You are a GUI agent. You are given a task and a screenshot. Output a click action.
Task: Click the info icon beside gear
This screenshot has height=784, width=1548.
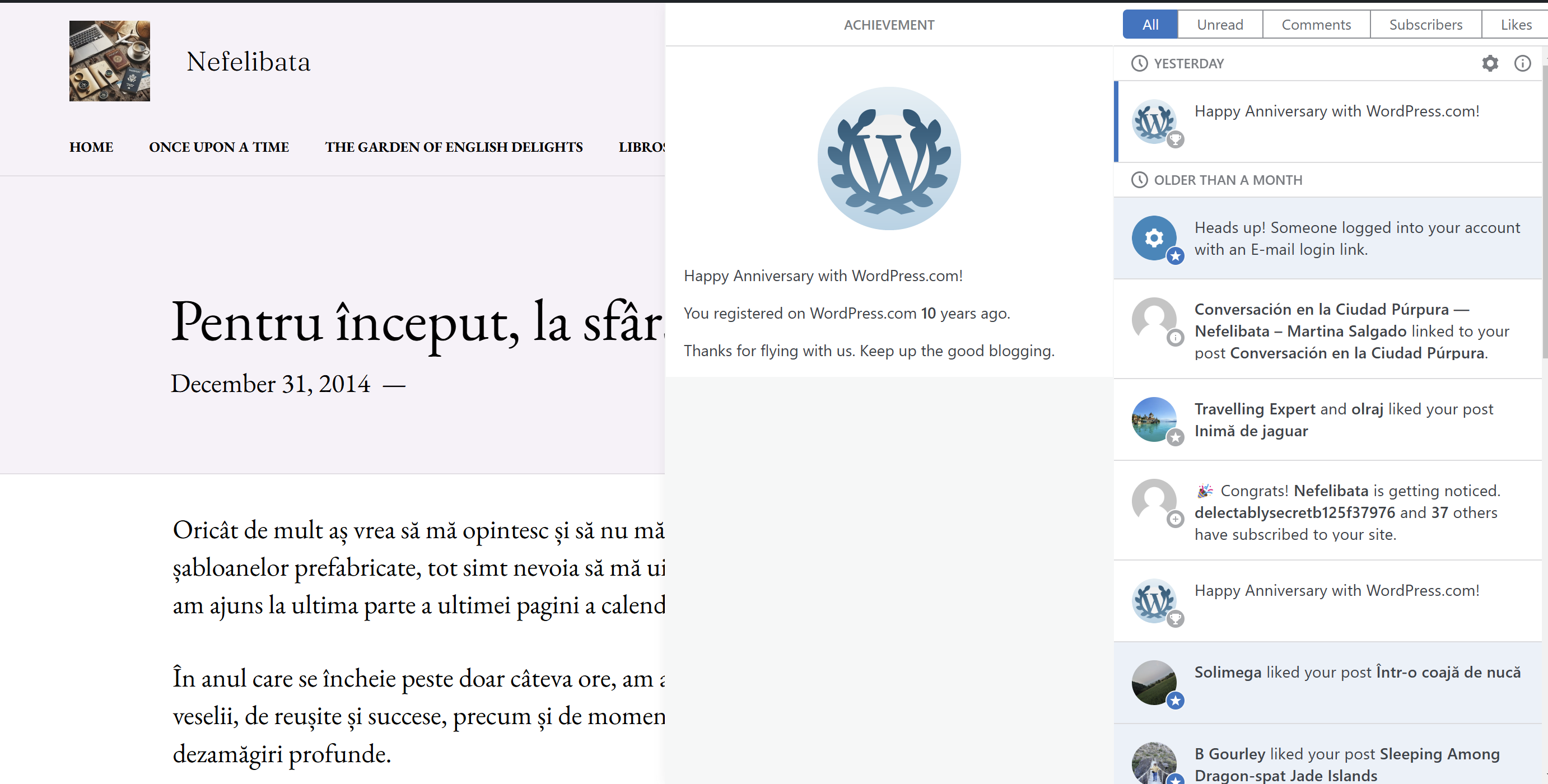(1522, 63)
